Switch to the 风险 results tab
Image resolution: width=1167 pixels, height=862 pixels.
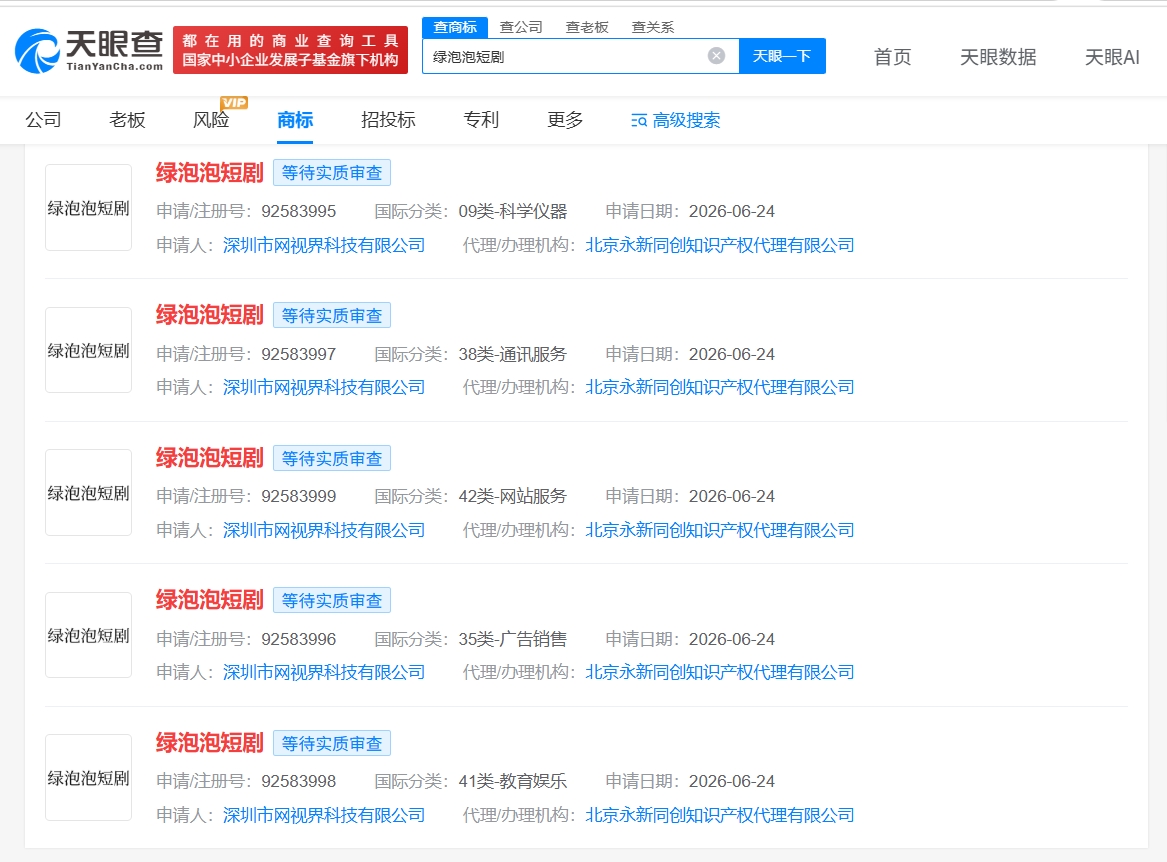(211, 120)
